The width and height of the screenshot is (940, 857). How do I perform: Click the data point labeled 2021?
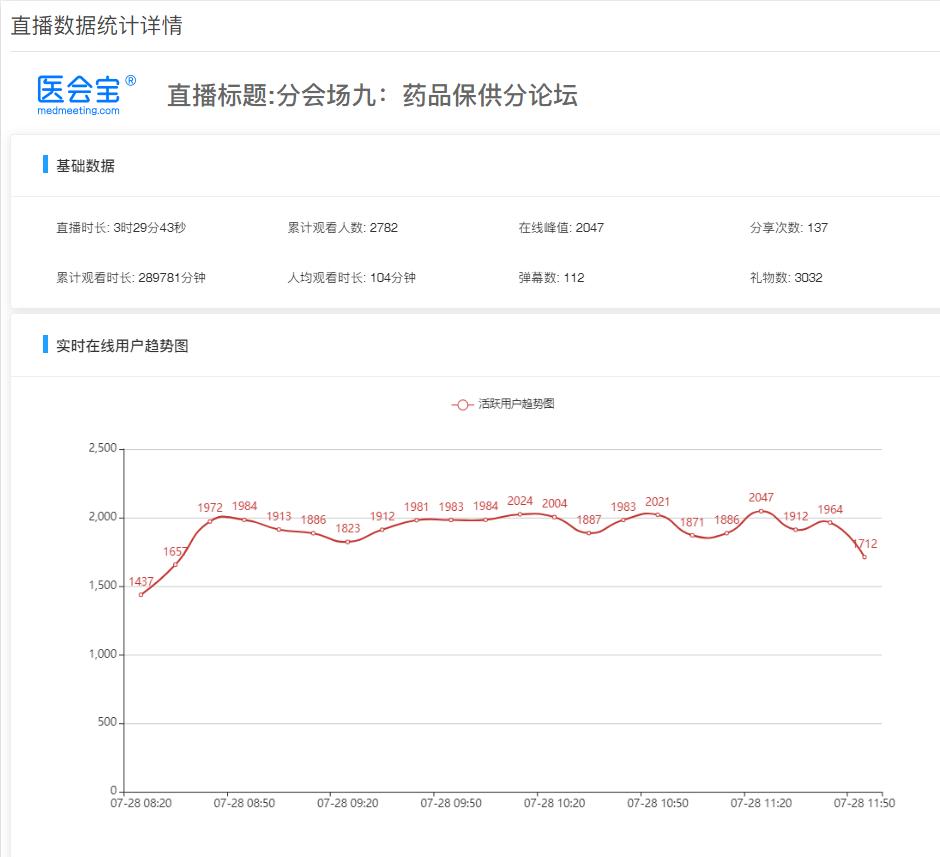(x=658, y=515)
